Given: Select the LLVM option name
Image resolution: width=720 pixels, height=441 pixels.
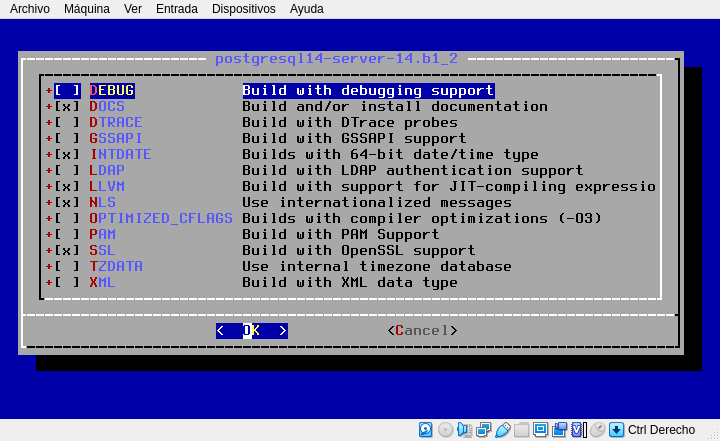Looking at the screenshot, I should (x=107, y=187).
